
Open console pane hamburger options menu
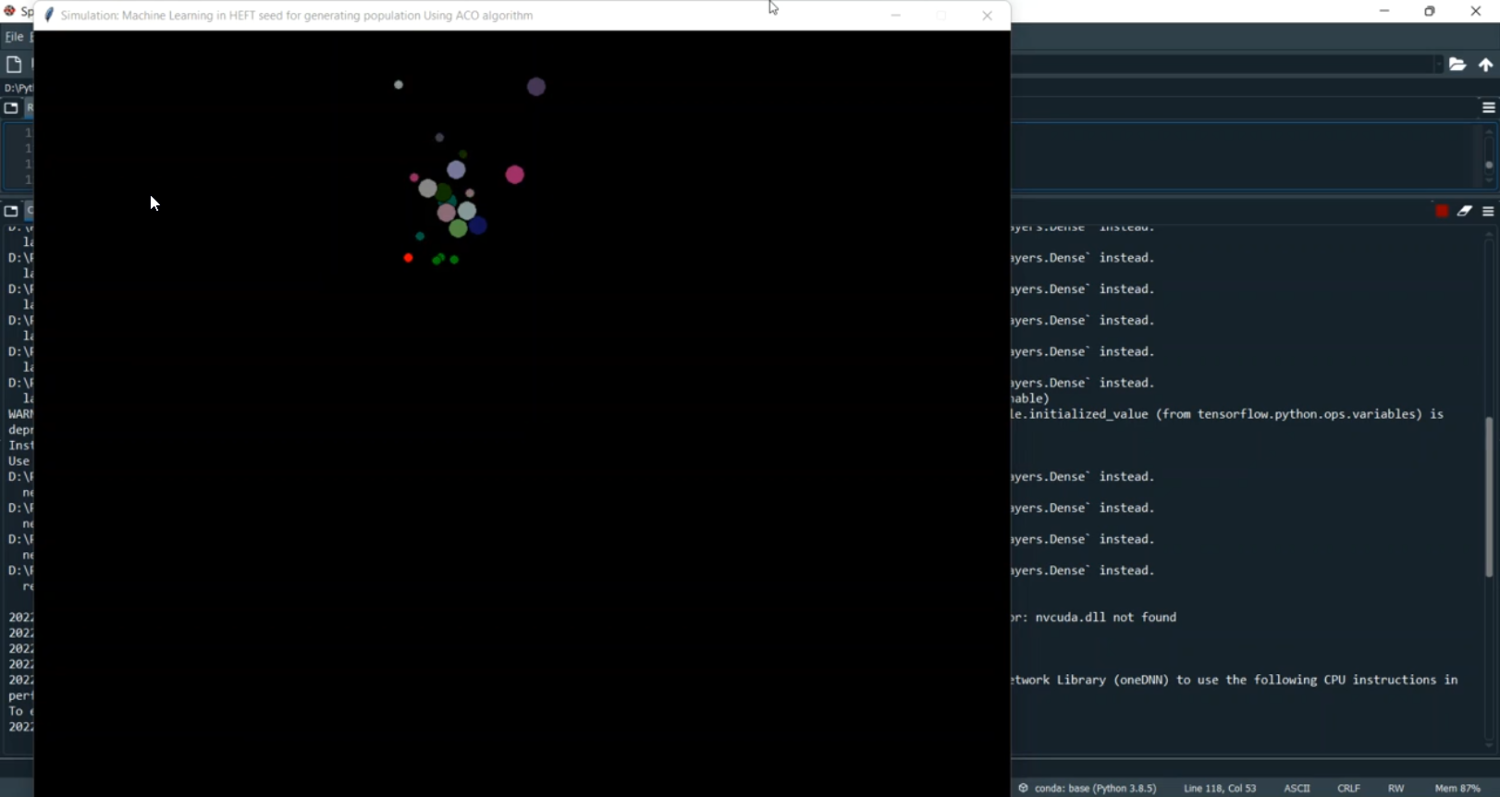[x=1488, y=211]
